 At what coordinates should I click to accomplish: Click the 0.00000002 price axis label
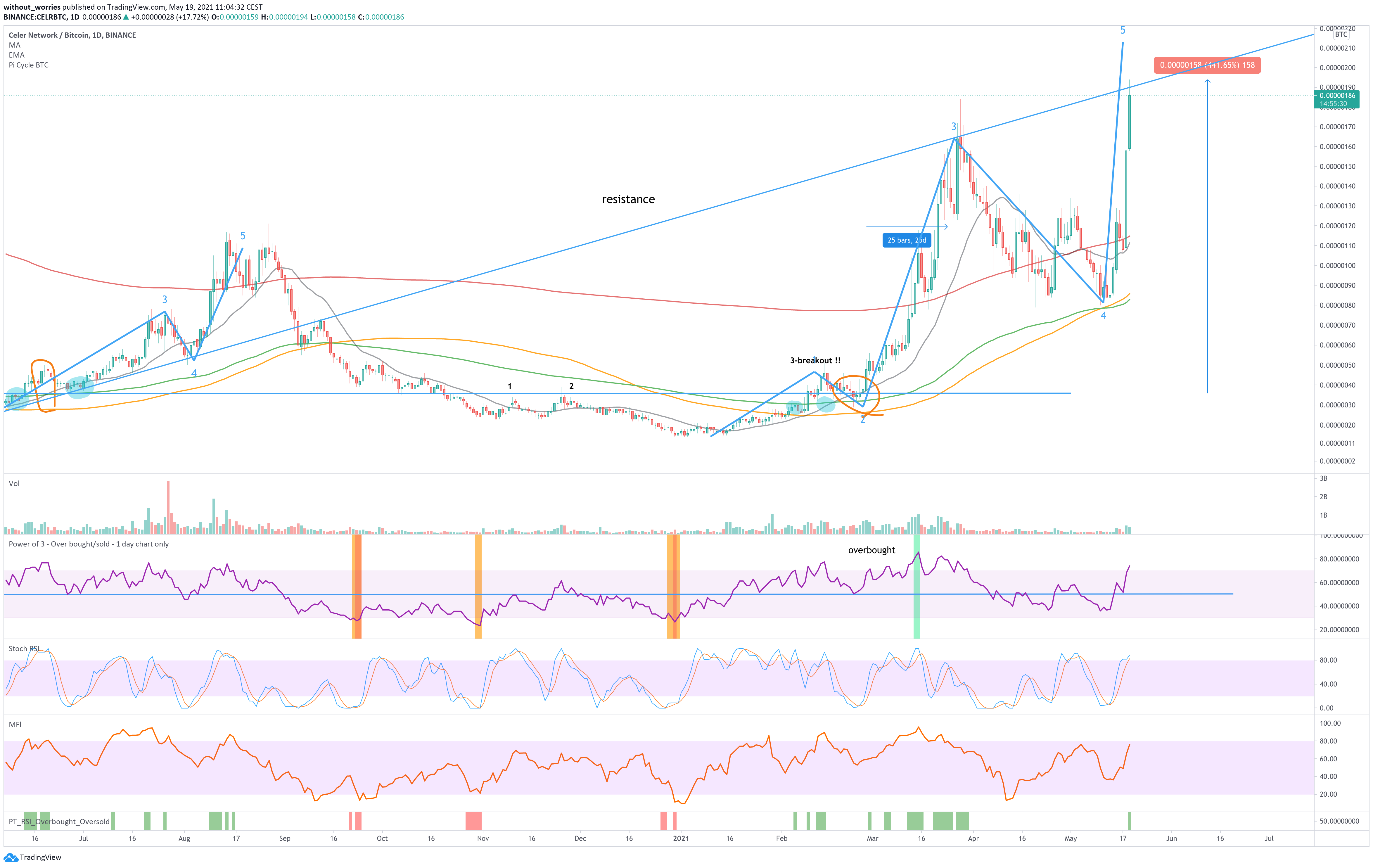click(x=1338, y=461)
